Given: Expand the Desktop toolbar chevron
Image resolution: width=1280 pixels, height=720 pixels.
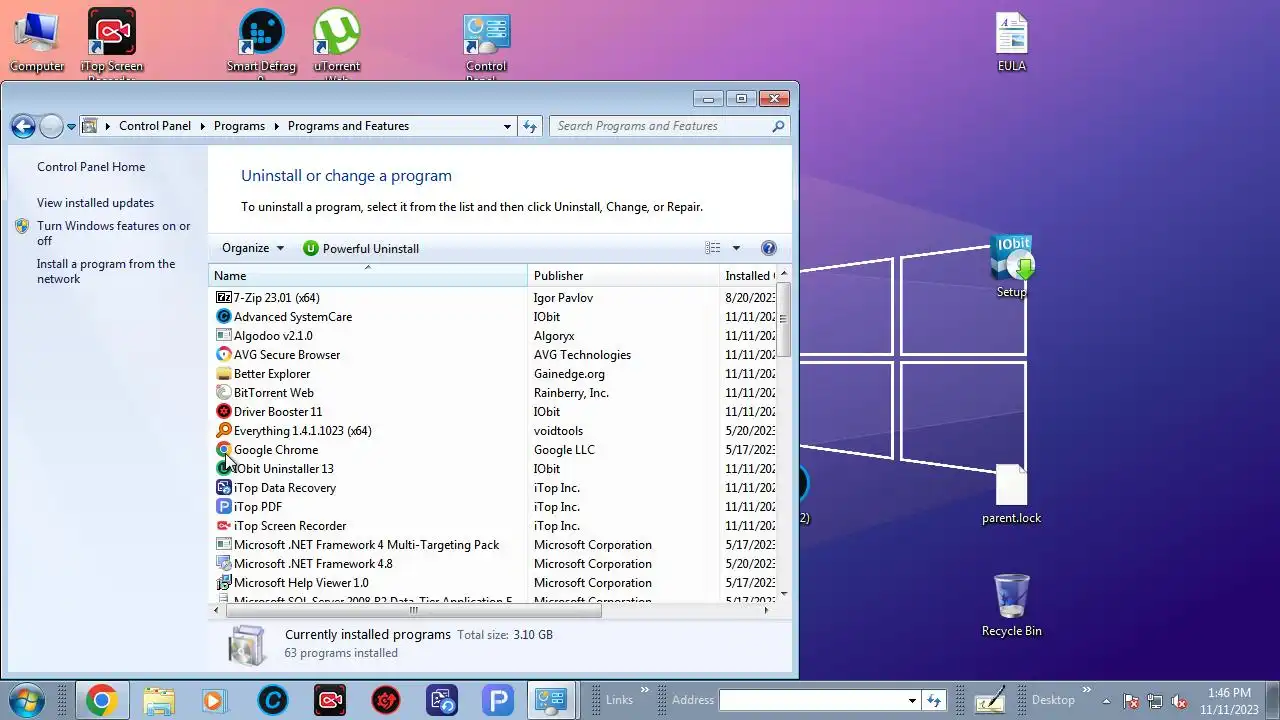Looking at the screenshot, I should (x=1086, y=690).
